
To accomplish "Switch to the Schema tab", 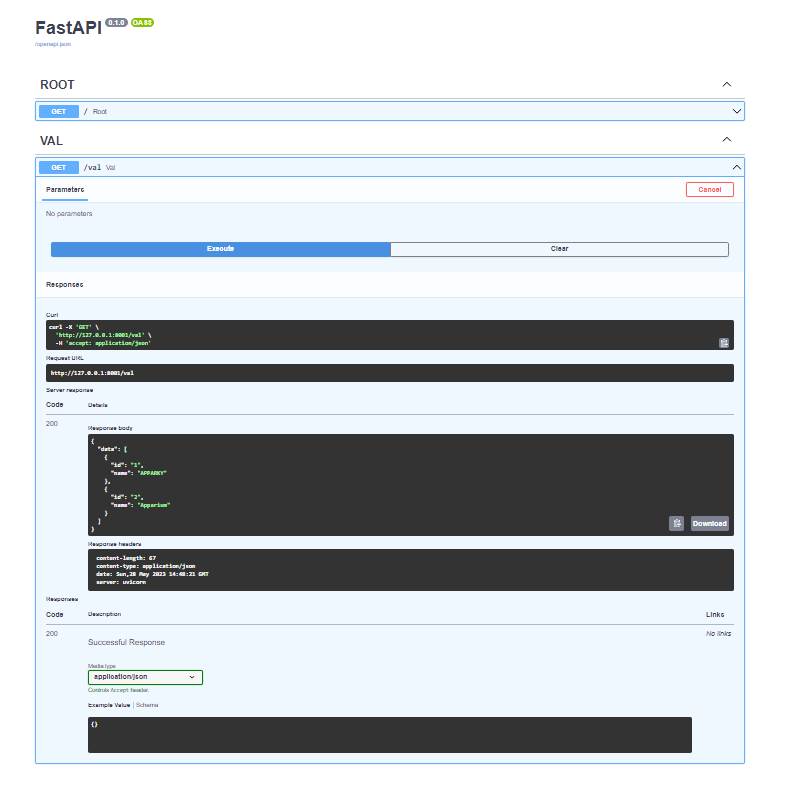I will pyautogui.click(x=147, y=705).
